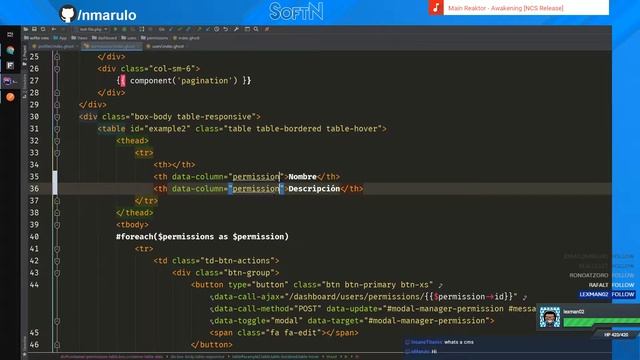This screenshot has height=360, width=640.
Task: Open the orange round app taskbar icon
Action: (10, 97)
